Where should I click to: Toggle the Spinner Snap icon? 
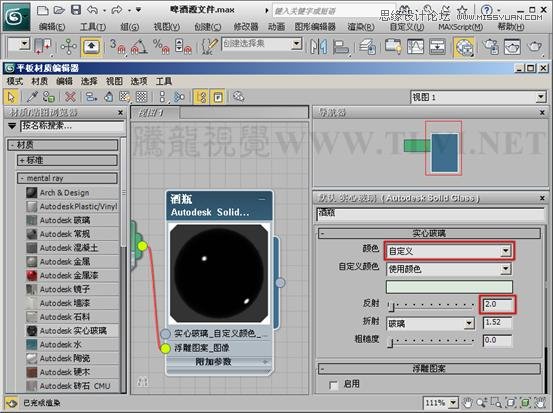point(183,47)
